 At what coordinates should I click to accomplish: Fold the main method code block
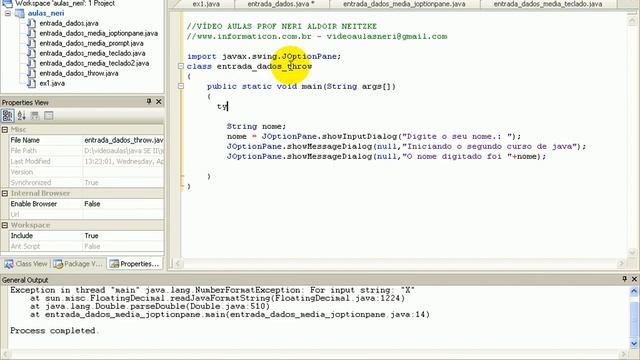tap(181, 86)
